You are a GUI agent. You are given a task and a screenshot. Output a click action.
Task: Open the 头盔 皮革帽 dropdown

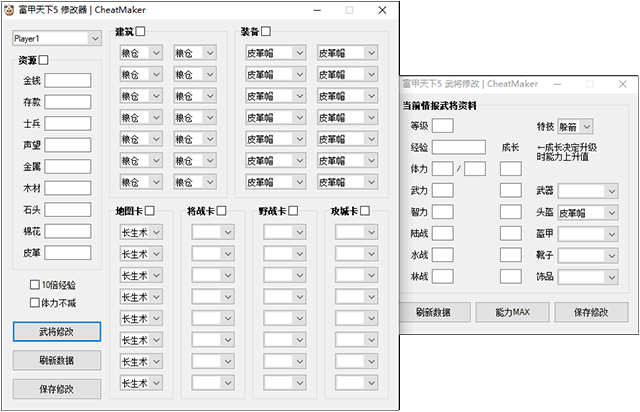coord(588,212)
